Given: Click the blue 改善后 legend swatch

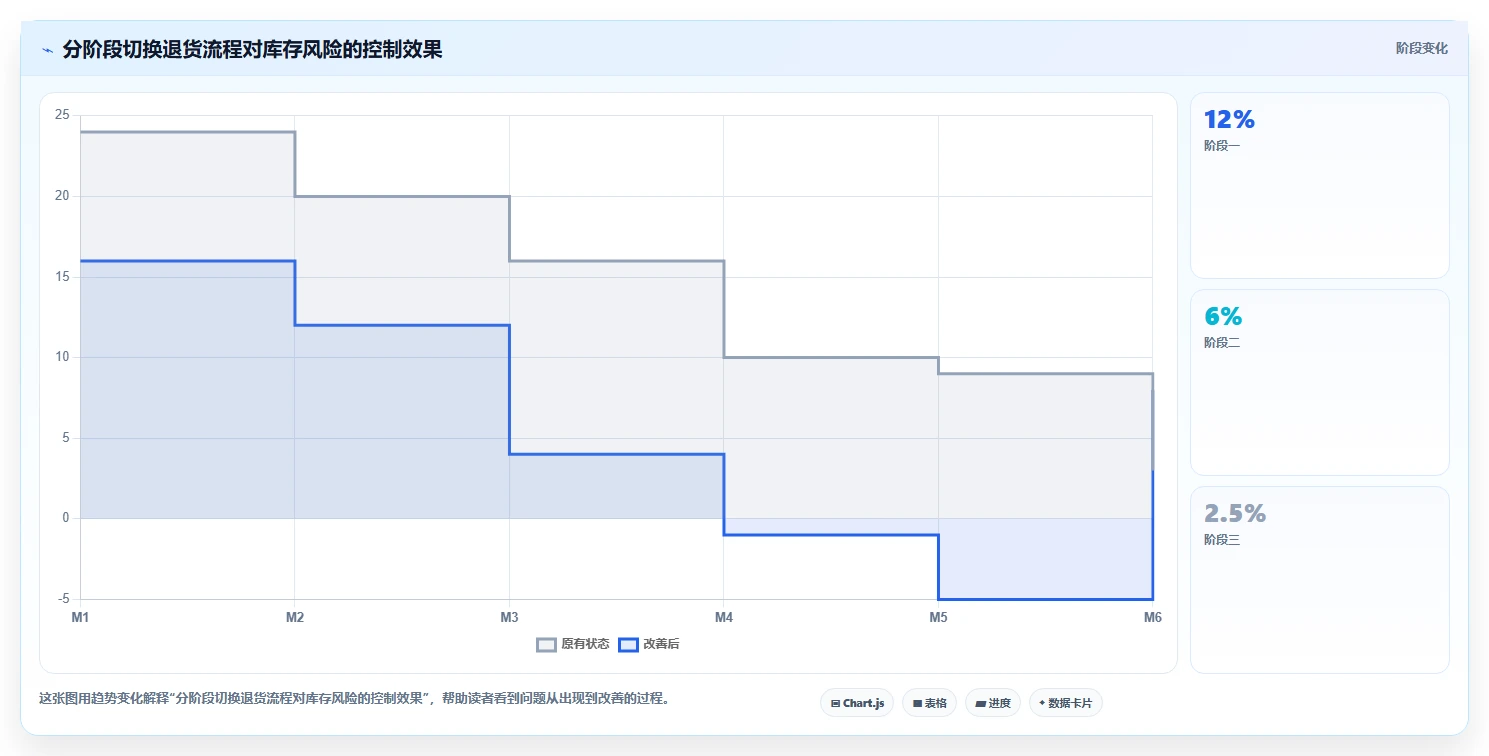Looking at the screenshot, I should (628, 645).
